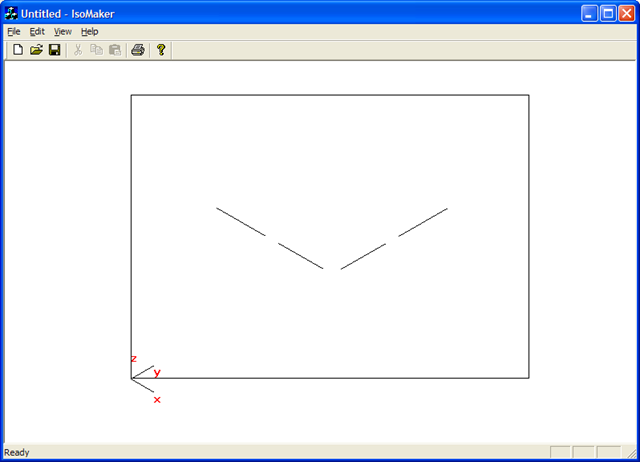Select the Cut scissors icon
The height and width of the screenshot is (462, 640).
pyautogui.click(x=78, y=50)
